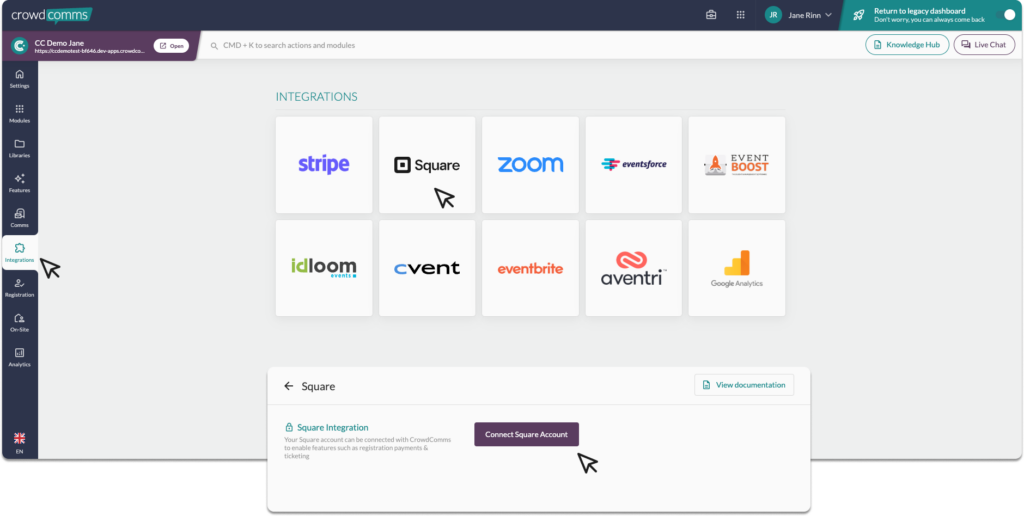The image size is (1024, 516).
Task: Open Analytics chart icon in sidebar
Action: coord(19,357)
